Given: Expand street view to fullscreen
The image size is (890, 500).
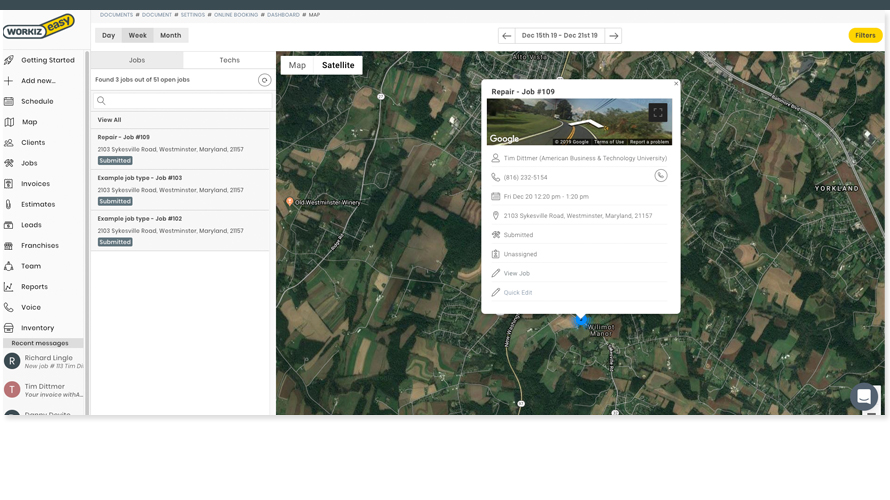Looking at the screenshot, I should click(657, 112).
